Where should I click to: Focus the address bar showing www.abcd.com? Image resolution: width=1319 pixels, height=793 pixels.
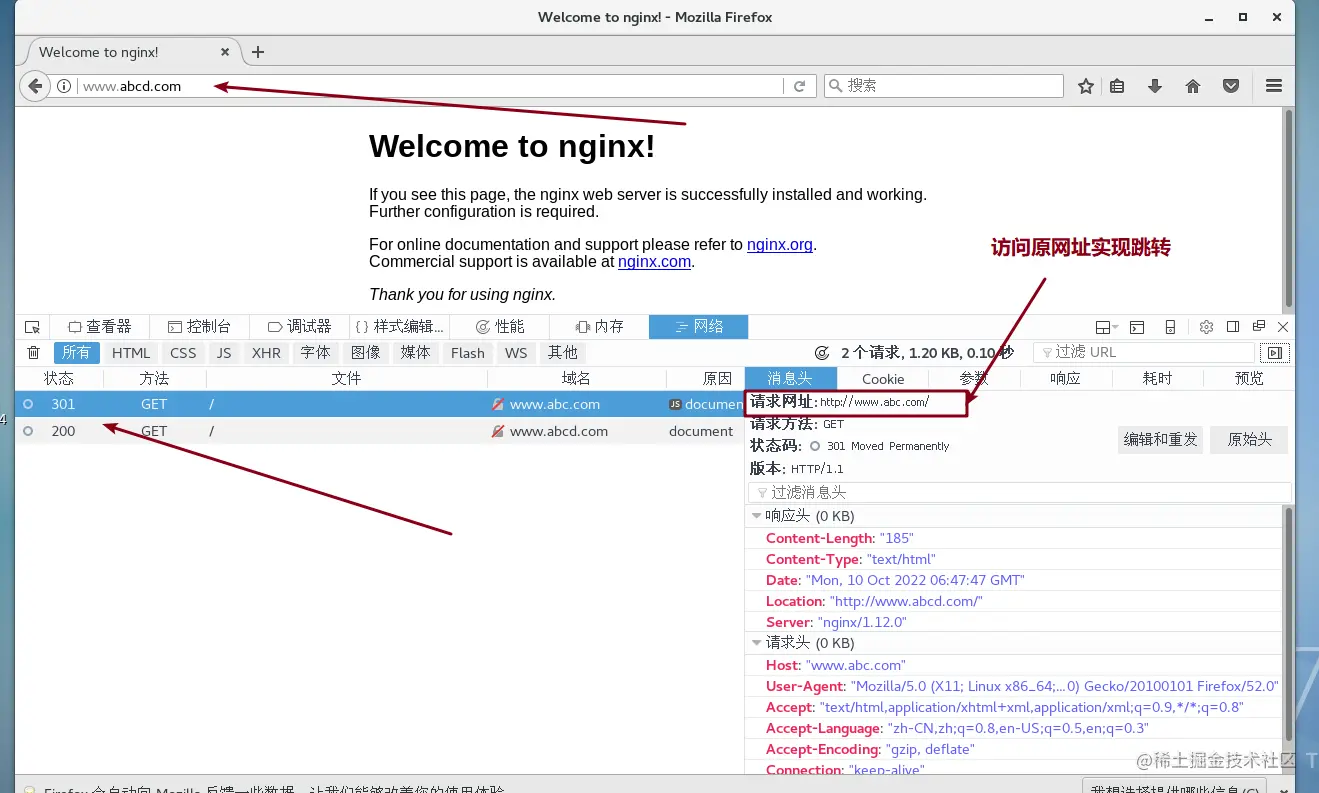tap(430, 86)
